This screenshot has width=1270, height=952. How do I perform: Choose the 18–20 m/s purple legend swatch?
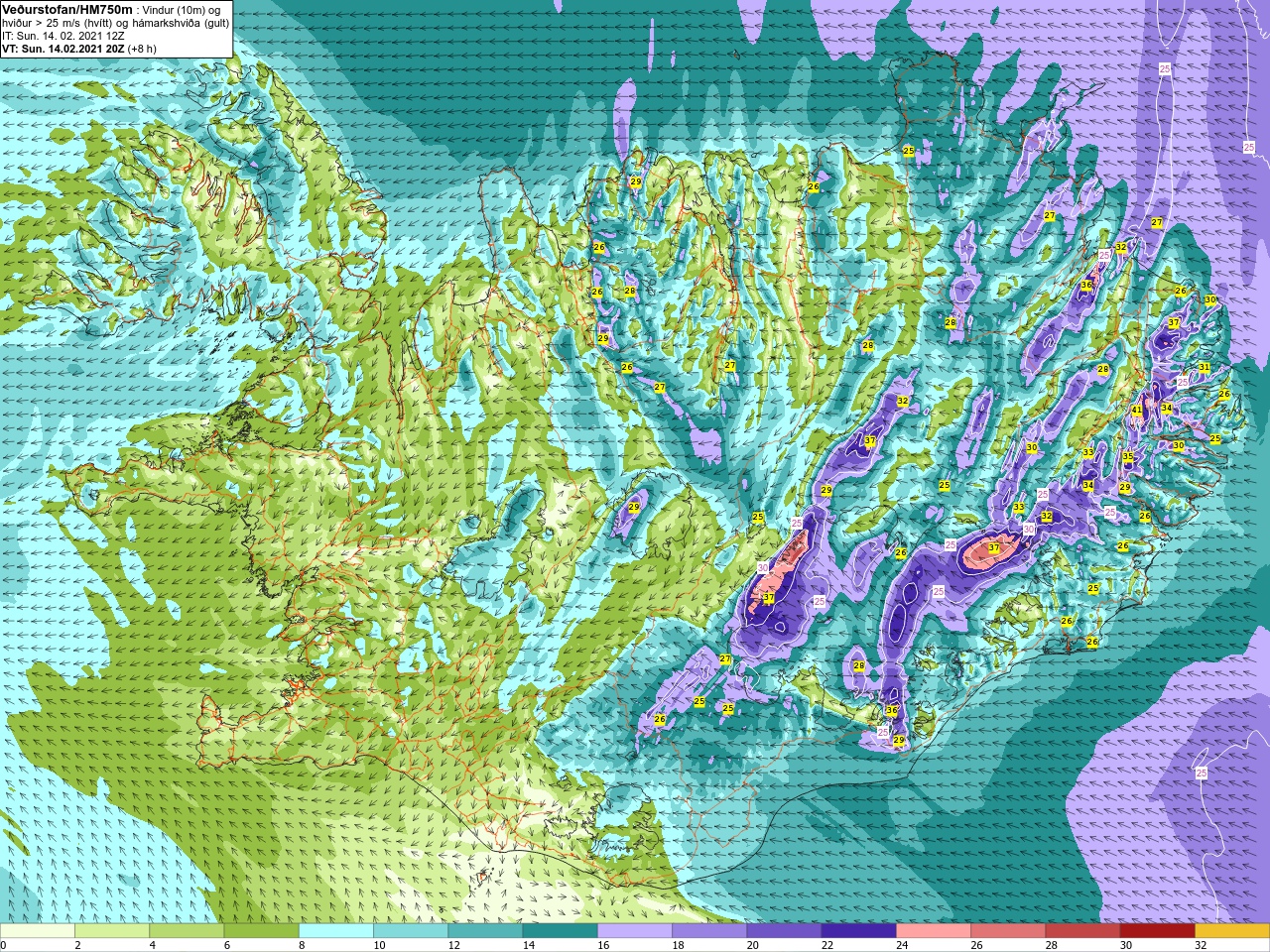(x=709, y=931)
